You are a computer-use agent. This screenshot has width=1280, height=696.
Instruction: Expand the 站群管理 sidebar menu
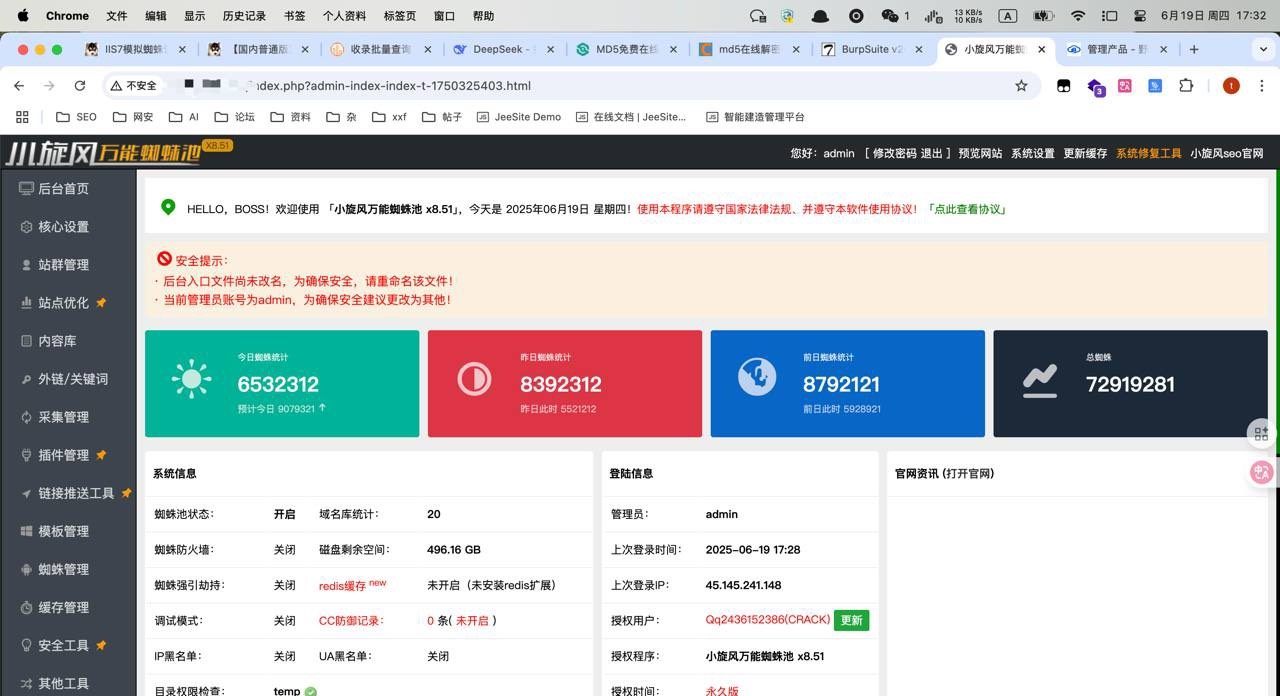pyautogui.click(x=63, y=265)
